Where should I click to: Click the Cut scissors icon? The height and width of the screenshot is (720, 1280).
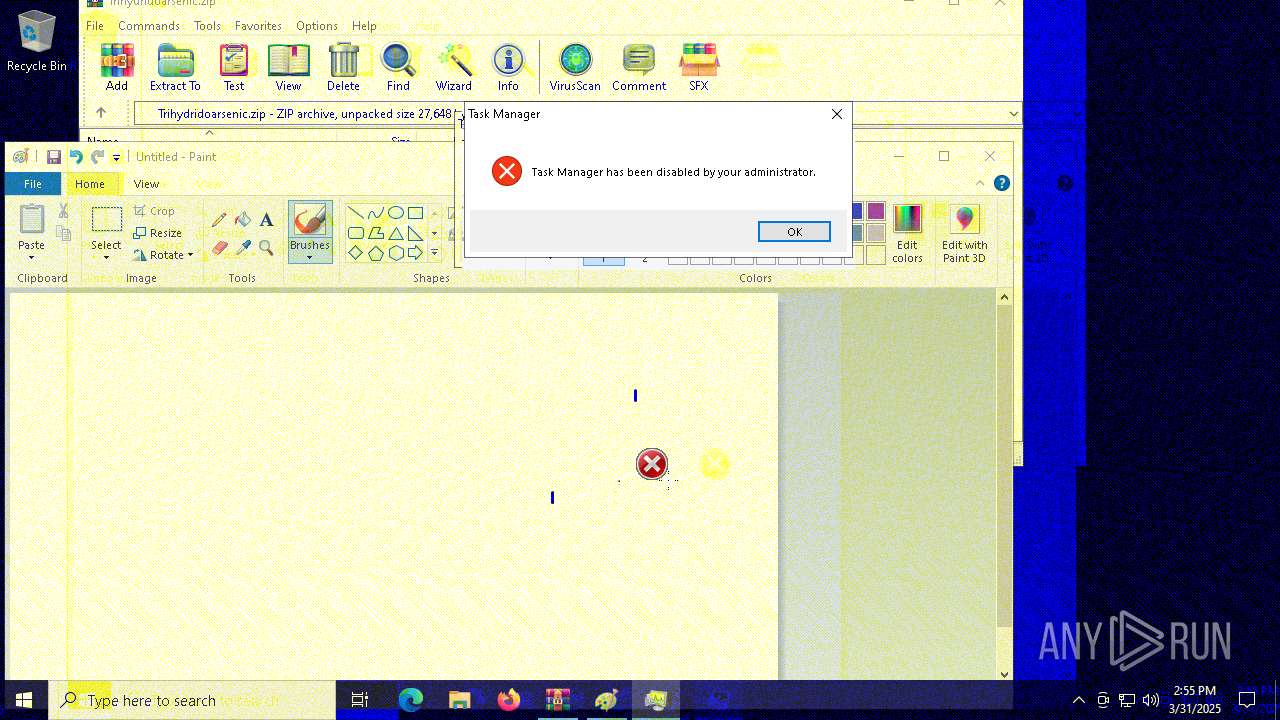point(63,211)
